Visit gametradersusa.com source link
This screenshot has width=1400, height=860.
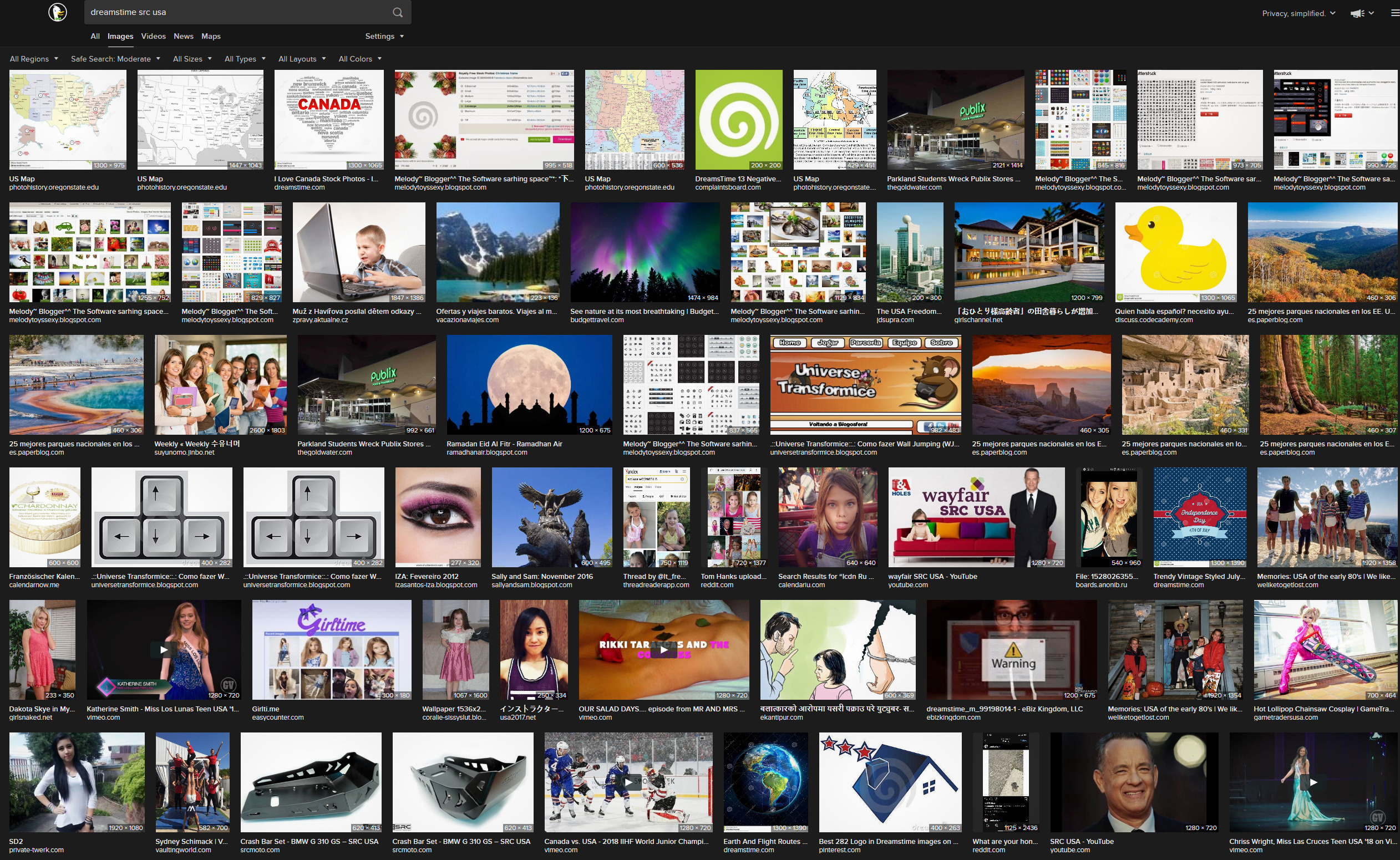tap(1286, 717)
